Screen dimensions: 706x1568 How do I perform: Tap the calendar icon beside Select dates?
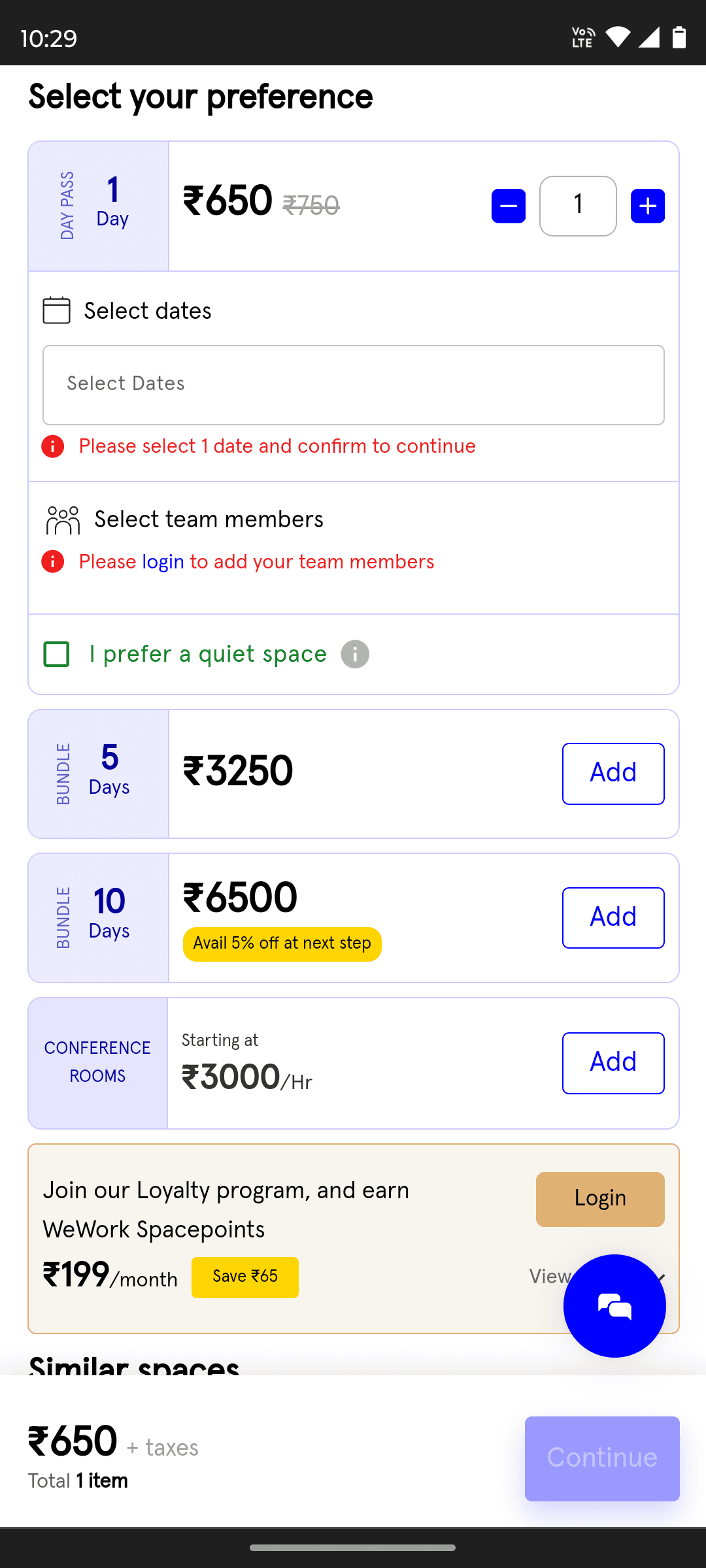(x=57, y=310)
